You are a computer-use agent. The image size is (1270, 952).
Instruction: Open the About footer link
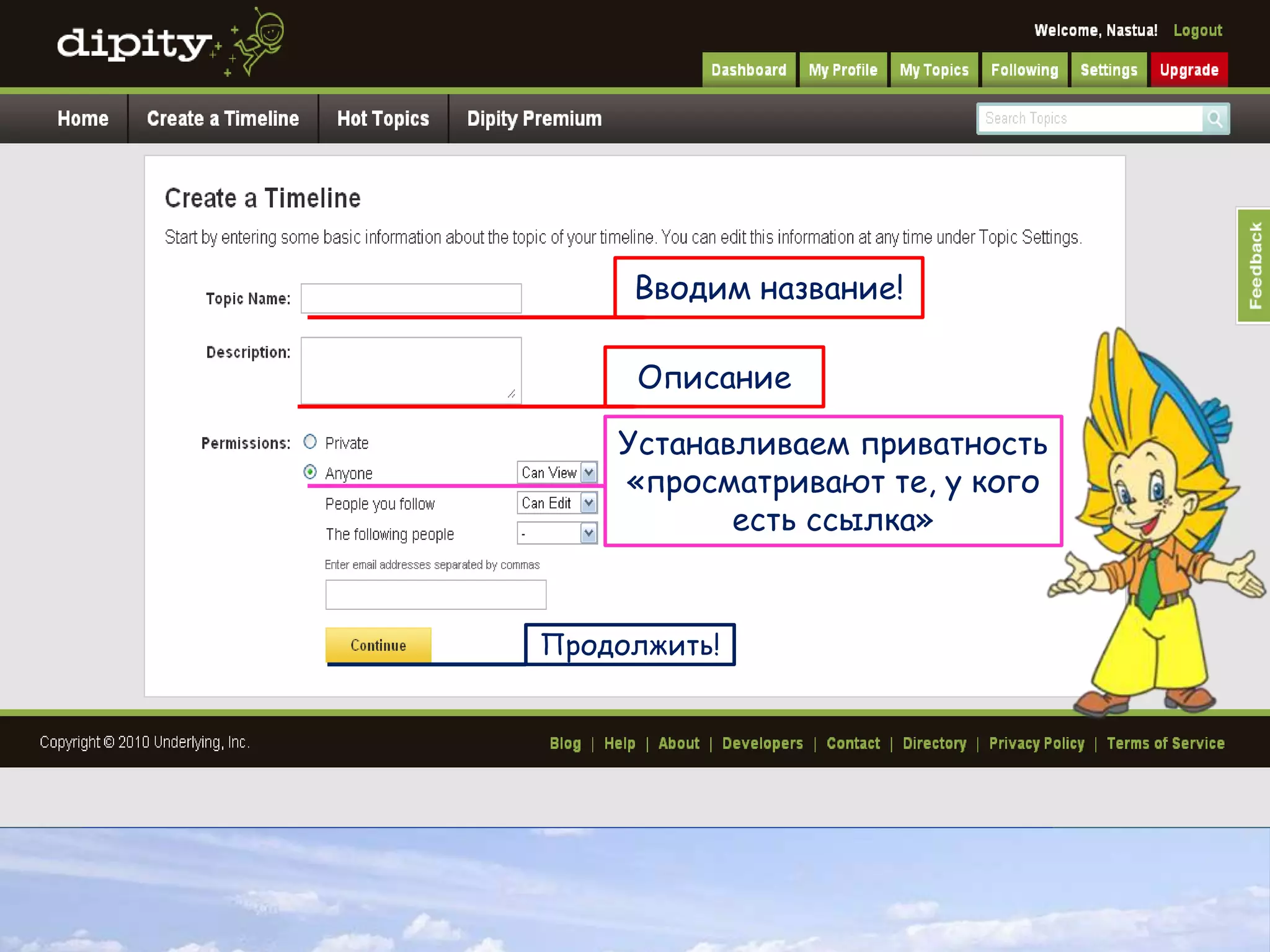click(x=679, y=743)
